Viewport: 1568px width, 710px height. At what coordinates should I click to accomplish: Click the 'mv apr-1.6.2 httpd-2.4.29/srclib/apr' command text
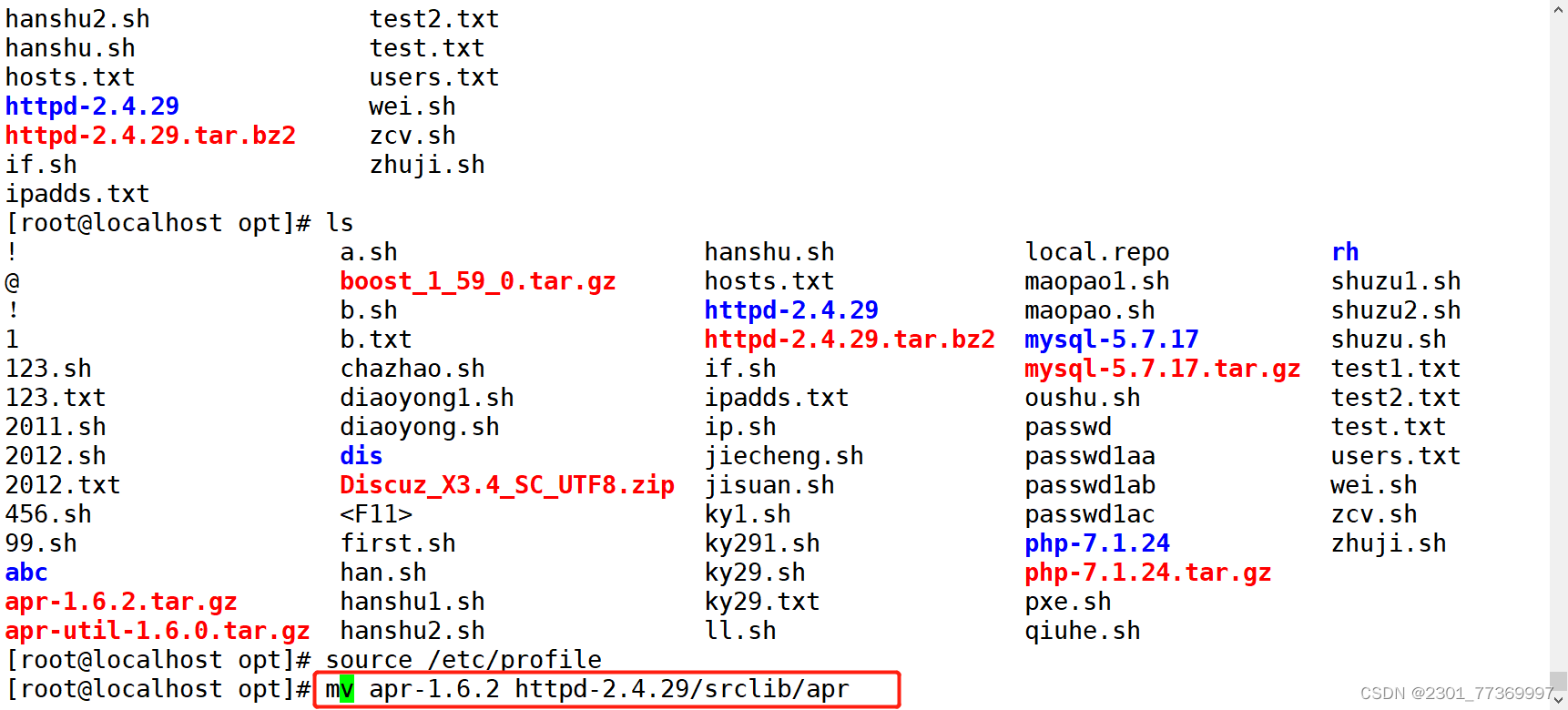point(587,689)
